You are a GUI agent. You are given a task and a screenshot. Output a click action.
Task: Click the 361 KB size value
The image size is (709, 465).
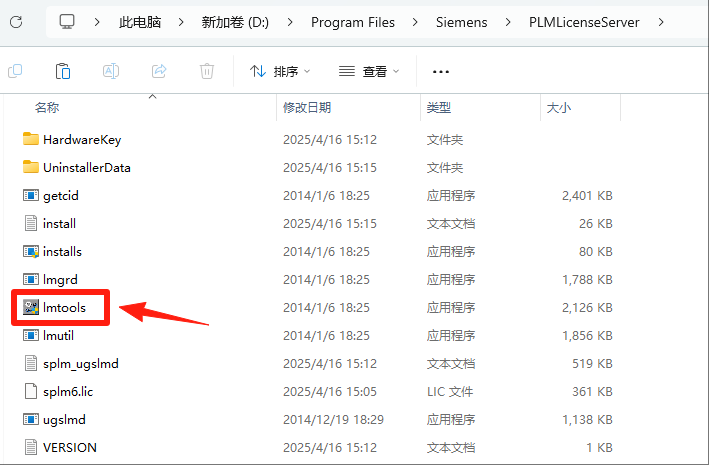click(x=592, y=392)
